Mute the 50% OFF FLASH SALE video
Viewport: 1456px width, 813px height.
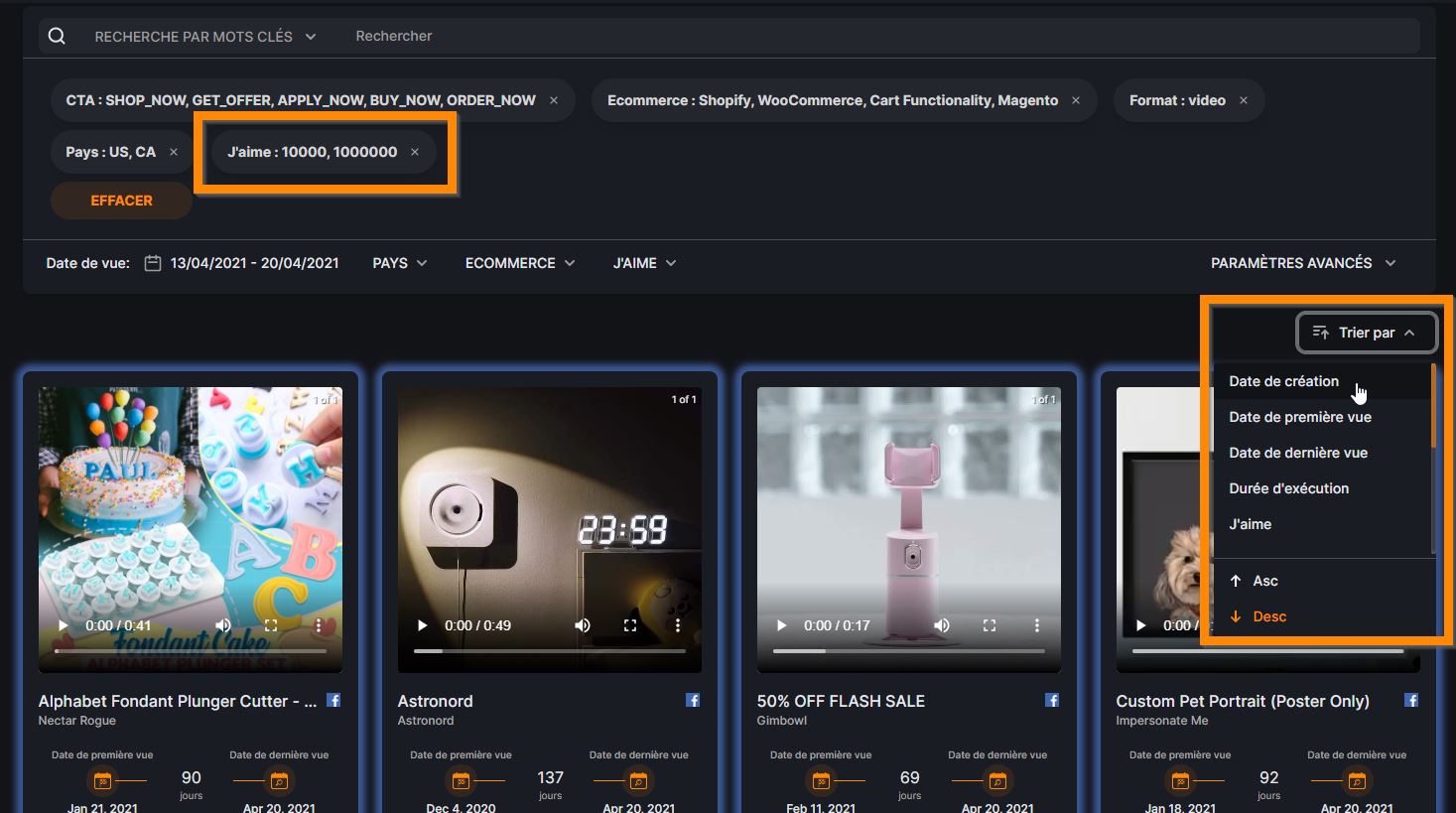pos(942,625)
